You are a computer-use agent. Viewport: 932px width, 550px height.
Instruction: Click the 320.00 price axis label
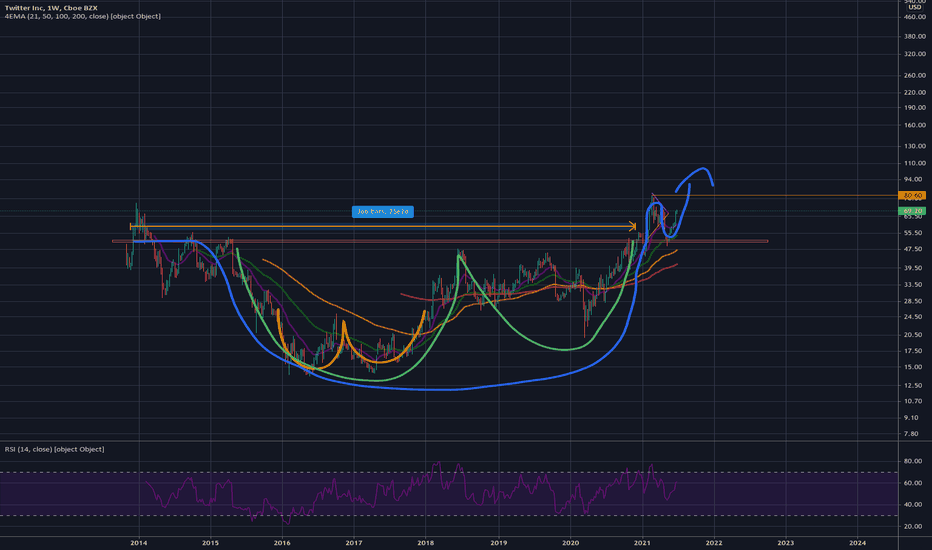914,54
